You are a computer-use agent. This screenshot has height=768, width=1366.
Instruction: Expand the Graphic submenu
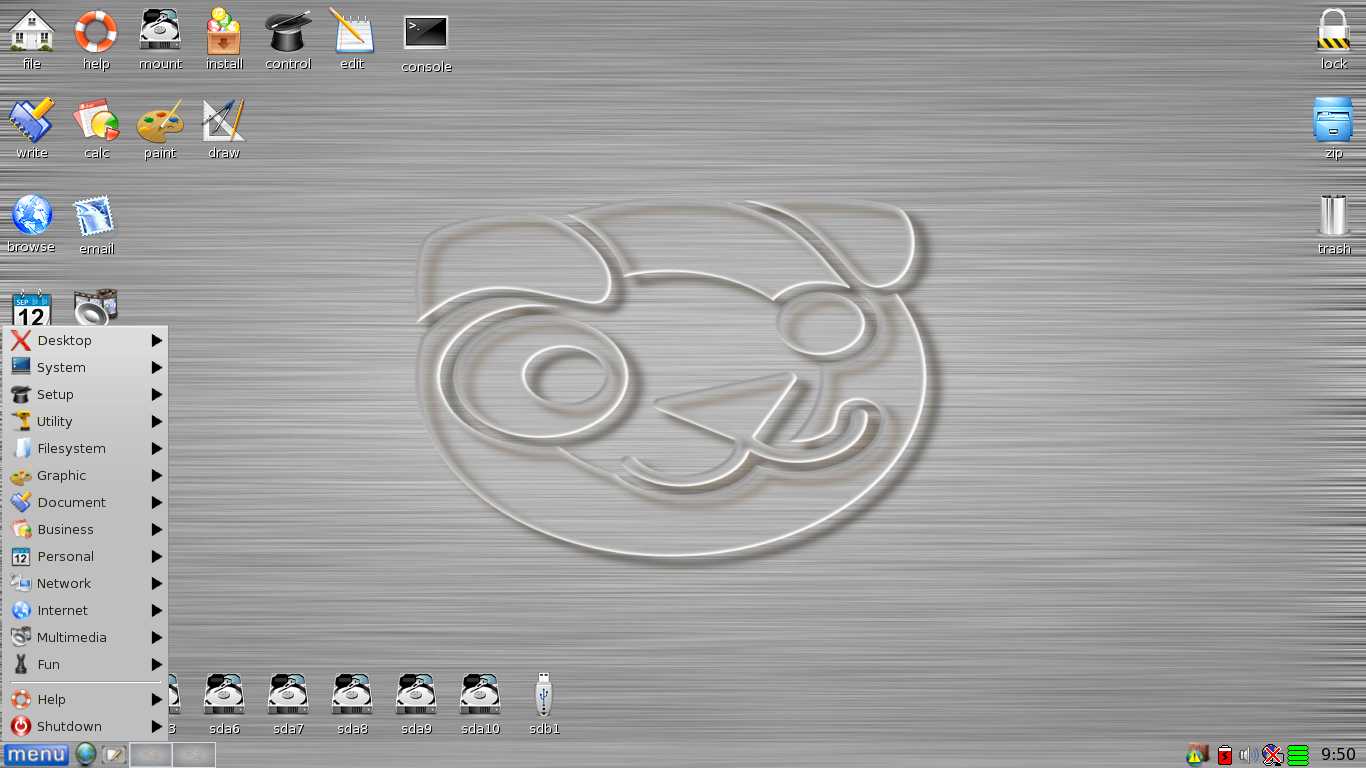[x=86, y=476]
